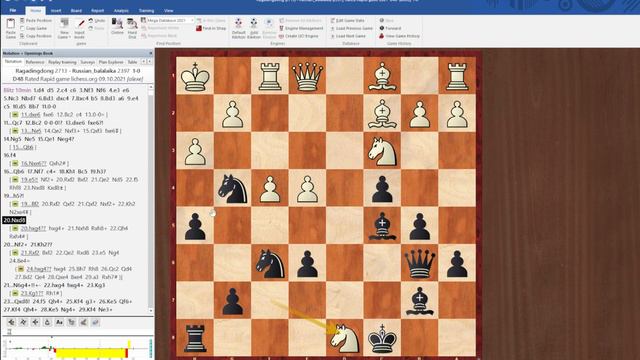Toggle Input Mode in the ribbon
640x360 pixels.
(x=80, y=28)
